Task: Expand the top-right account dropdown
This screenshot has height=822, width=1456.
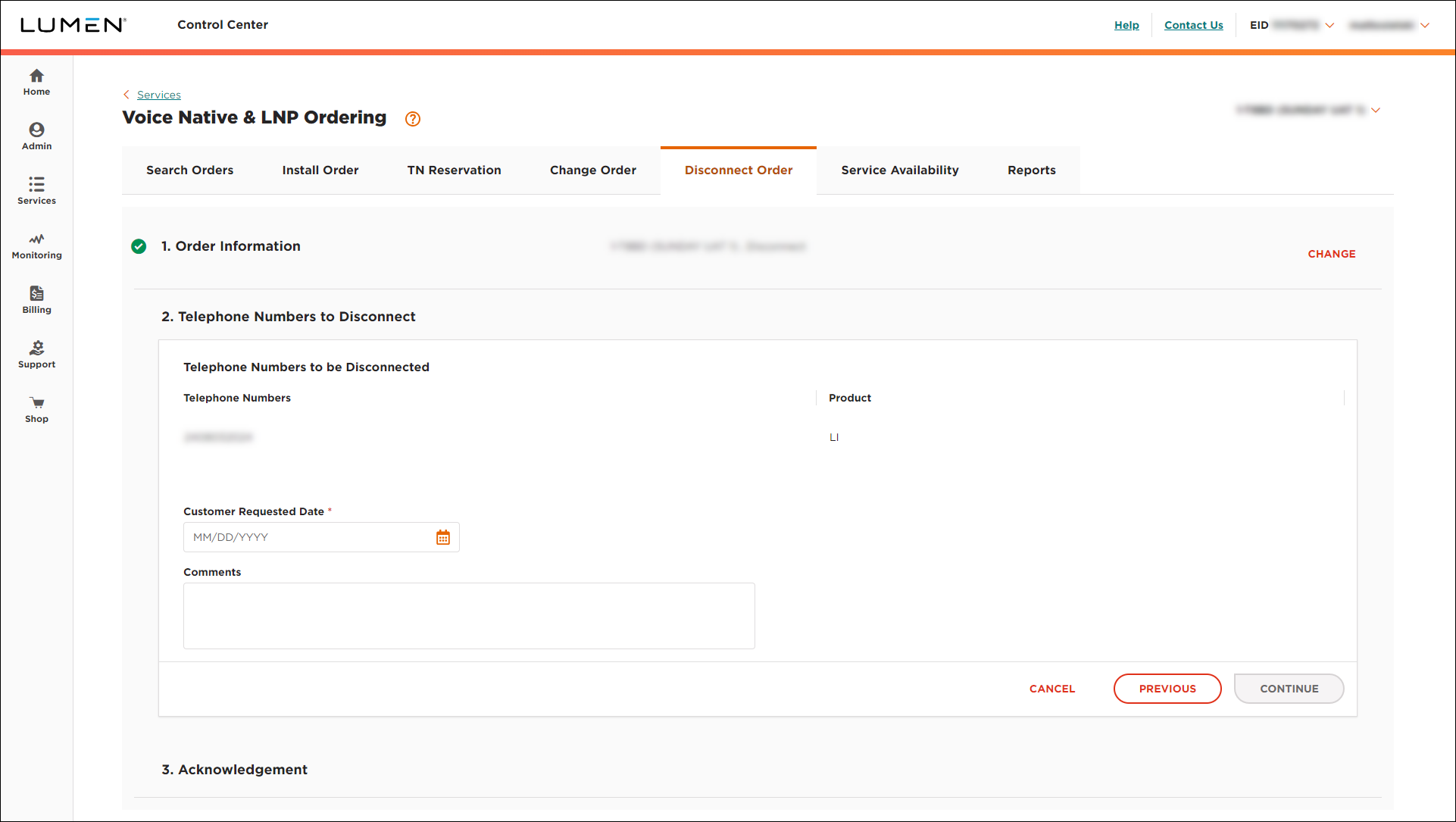Action: 1425,24
